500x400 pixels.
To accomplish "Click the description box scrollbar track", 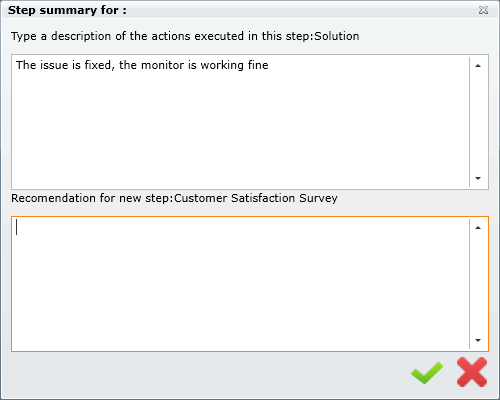I will pos(478,122).
